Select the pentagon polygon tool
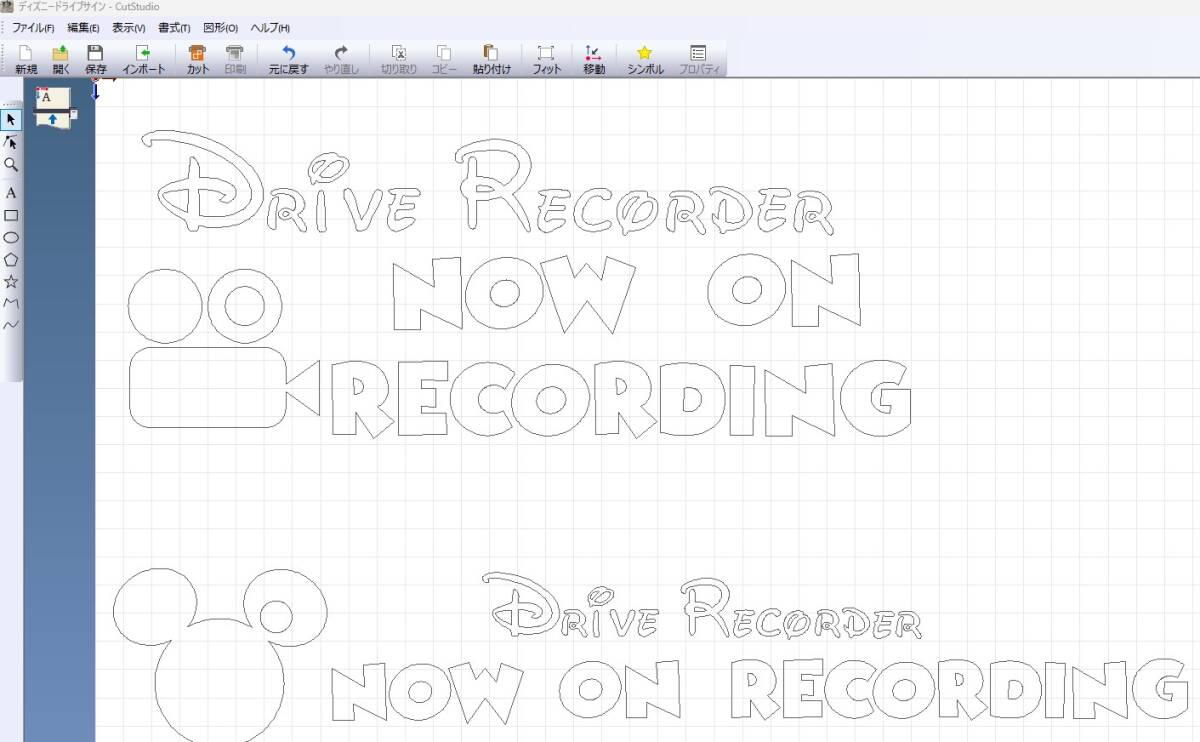Image resolution: width=1200 pixels, height=742 pixels. [x=11, y=259]
